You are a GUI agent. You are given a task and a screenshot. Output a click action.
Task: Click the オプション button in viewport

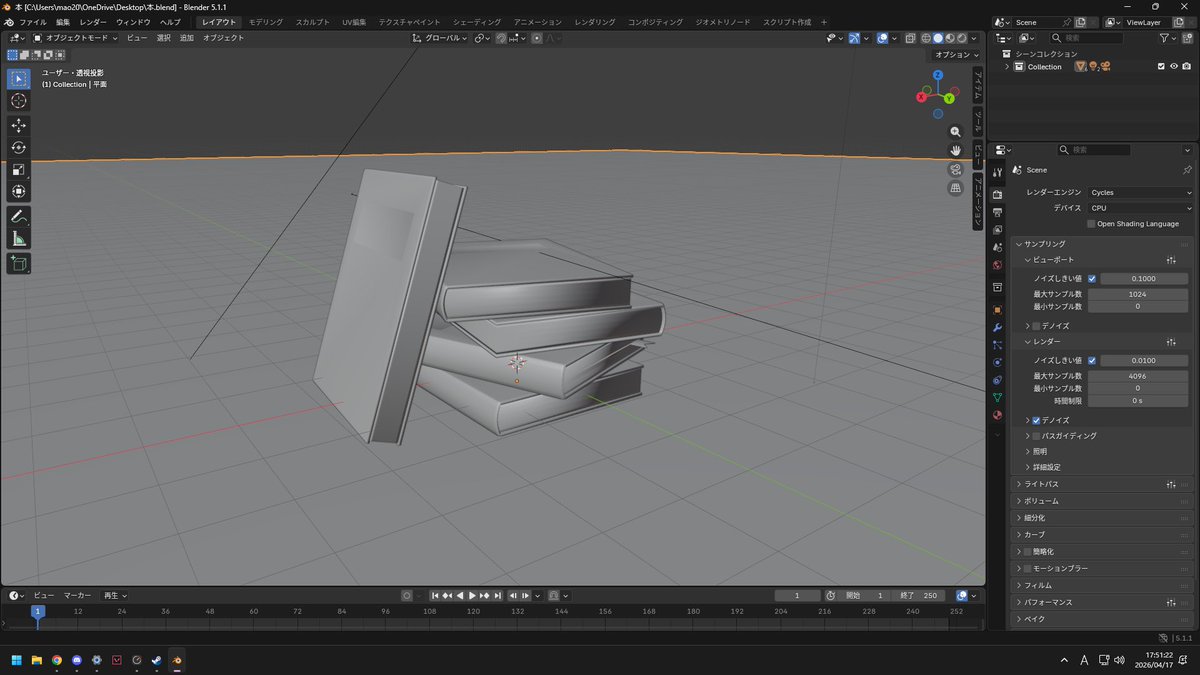click(x=954, y=55)
